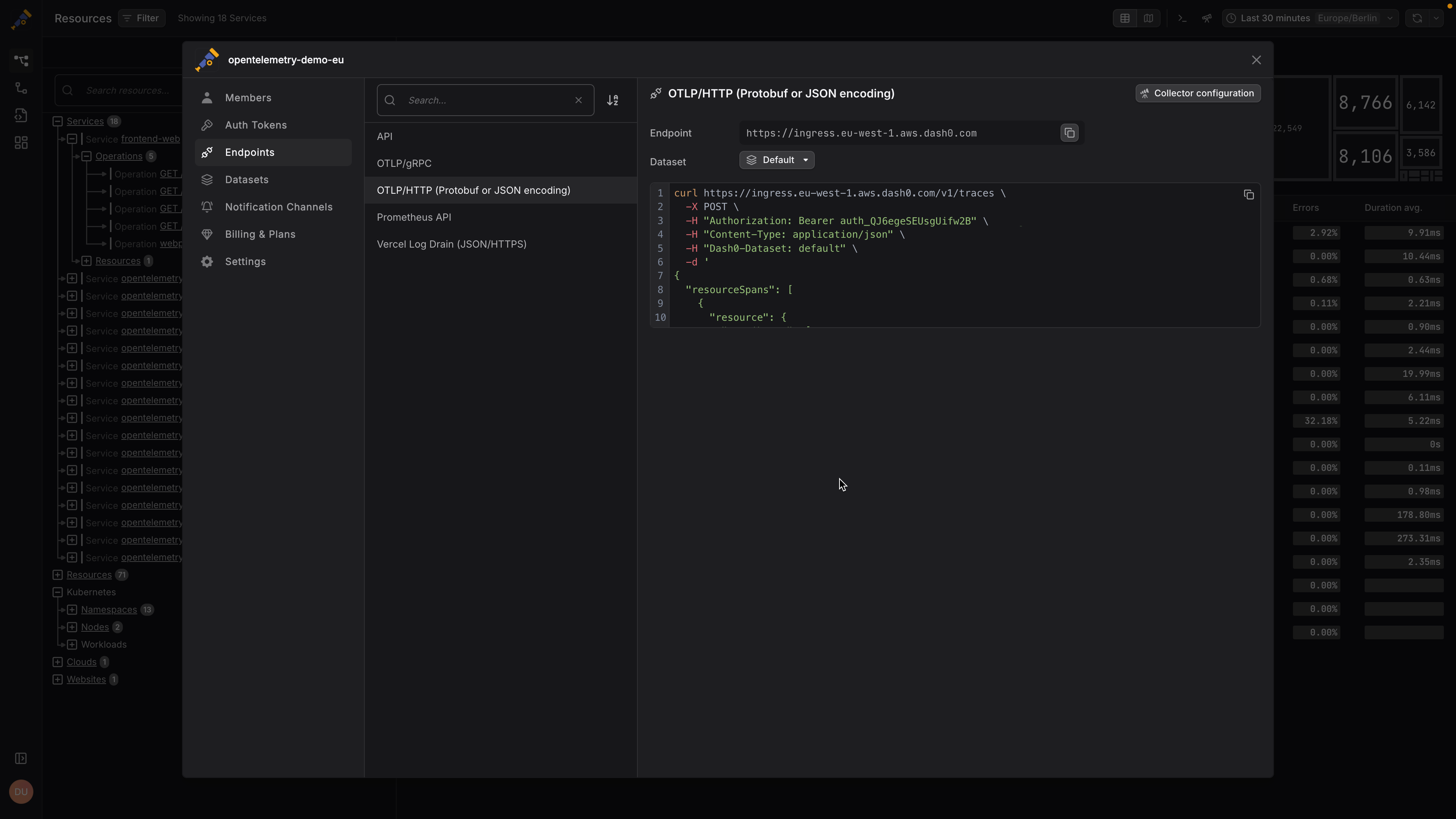Viewport: 1456px width, 819px height.
Task: Open Notification Channels section
Action: coord(273,207)
